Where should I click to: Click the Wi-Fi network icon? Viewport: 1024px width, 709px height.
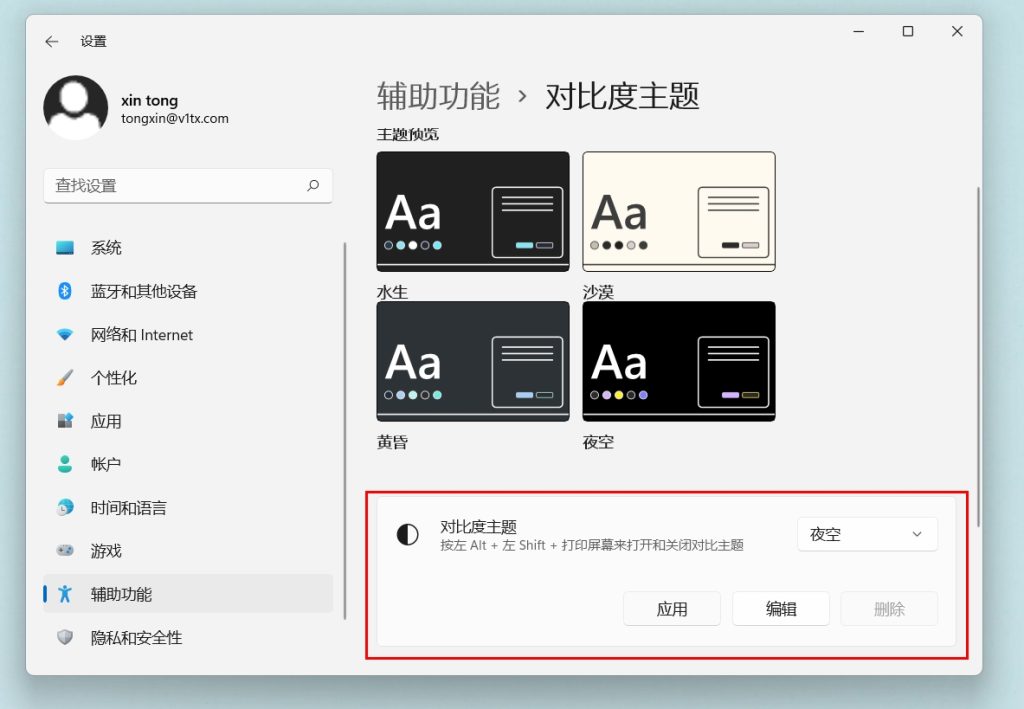click(x=65, y=335)
